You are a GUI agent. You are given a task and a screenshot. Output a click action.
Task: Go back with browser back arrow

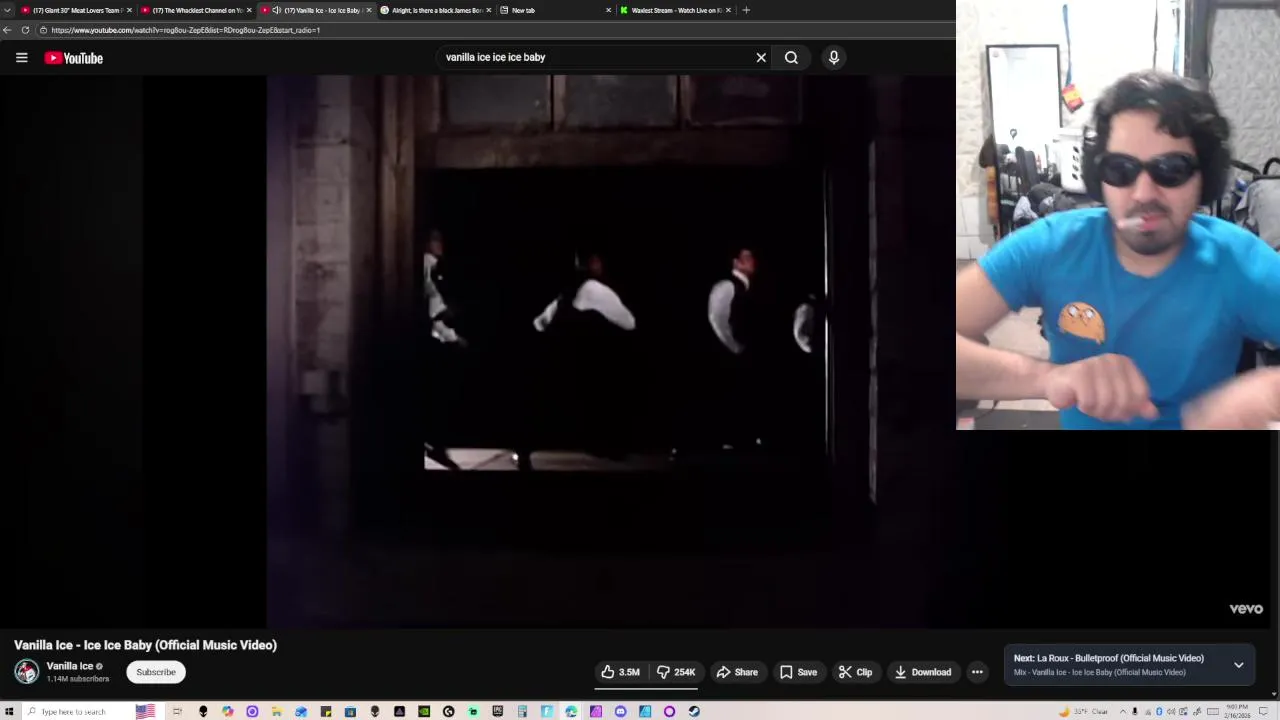(7, 30)
